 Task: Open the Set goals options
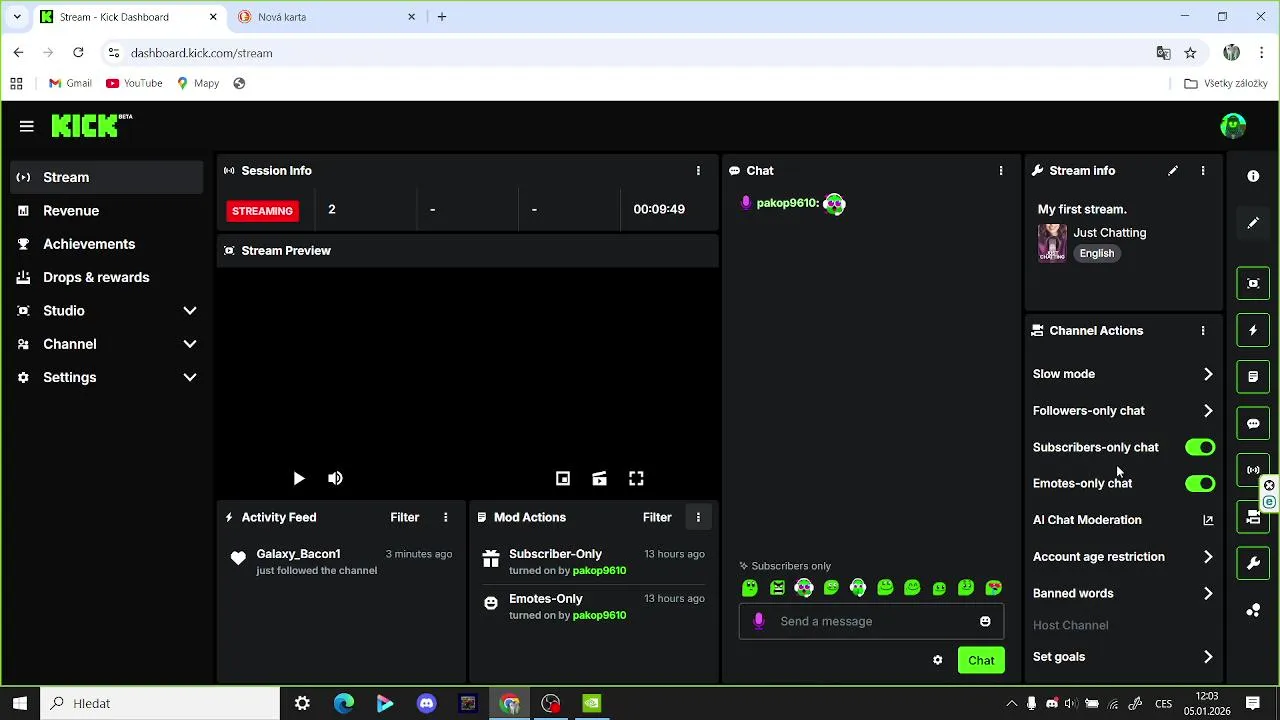(x=1123, y=657)
